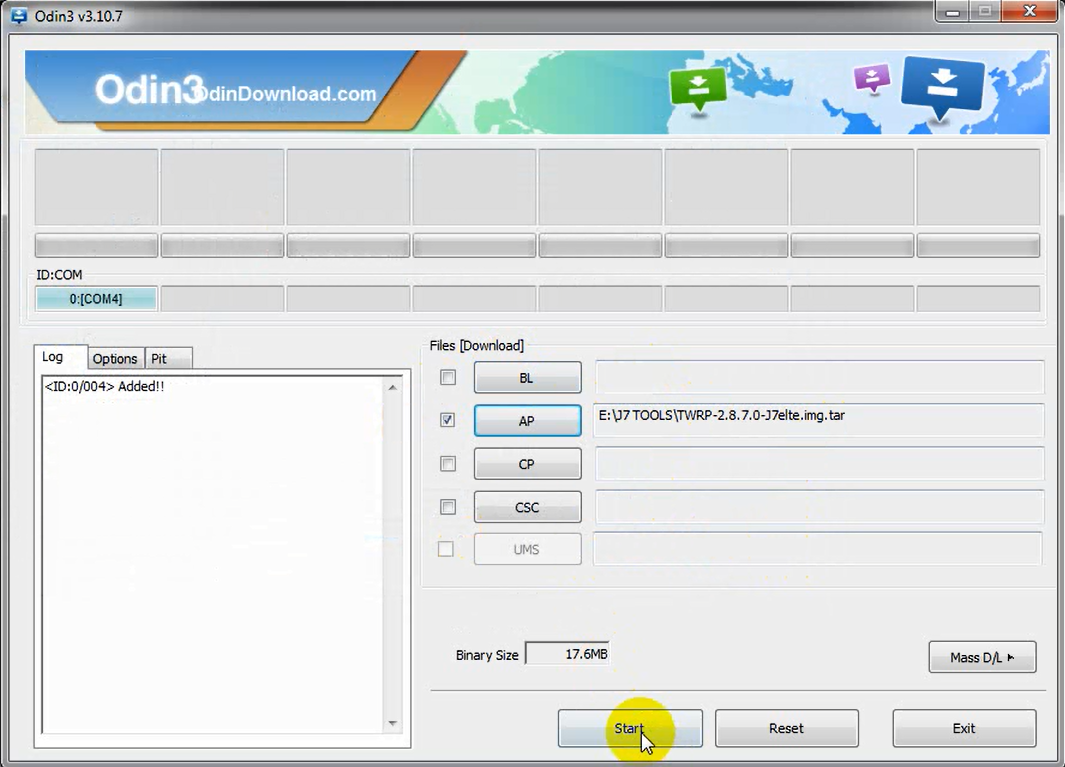The height and width of the screenshot is (767, 1065).
Task: Start flashing the firmware
Action: (x=630, y=728)
